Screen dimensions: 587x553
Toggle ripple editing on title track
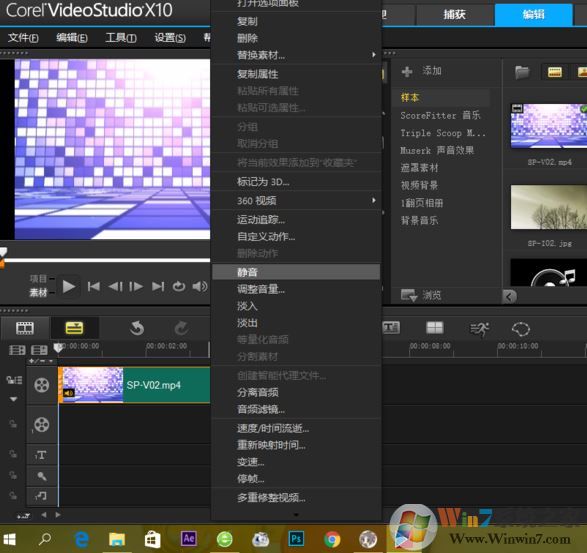tap(13, 454)
